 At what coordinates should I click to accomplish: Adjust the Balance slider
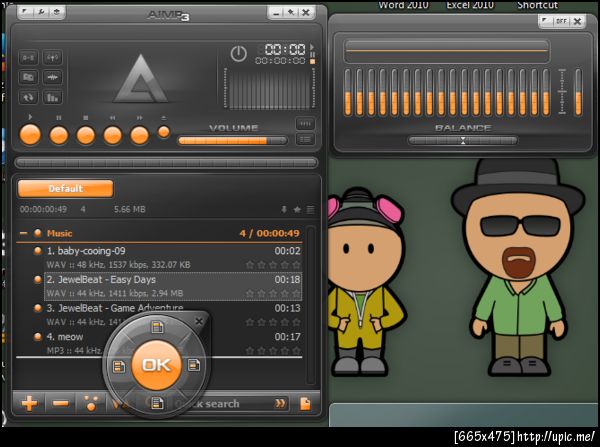(463, 141)
